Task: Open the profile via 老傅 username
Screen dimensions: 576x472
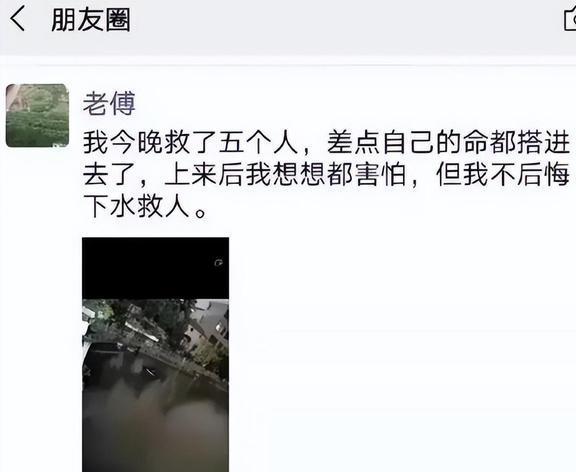Action: point(109,104)
